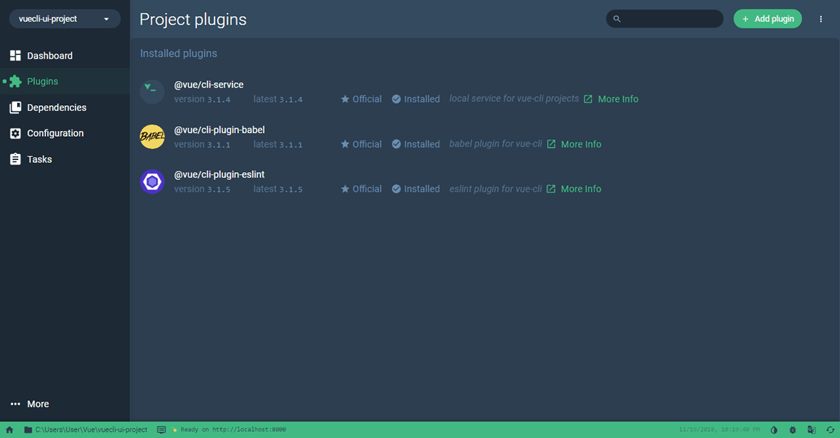Viewport: 840px width, 438px height.
Task: Click external link icon for cli-service
Action: coord(588,99)
